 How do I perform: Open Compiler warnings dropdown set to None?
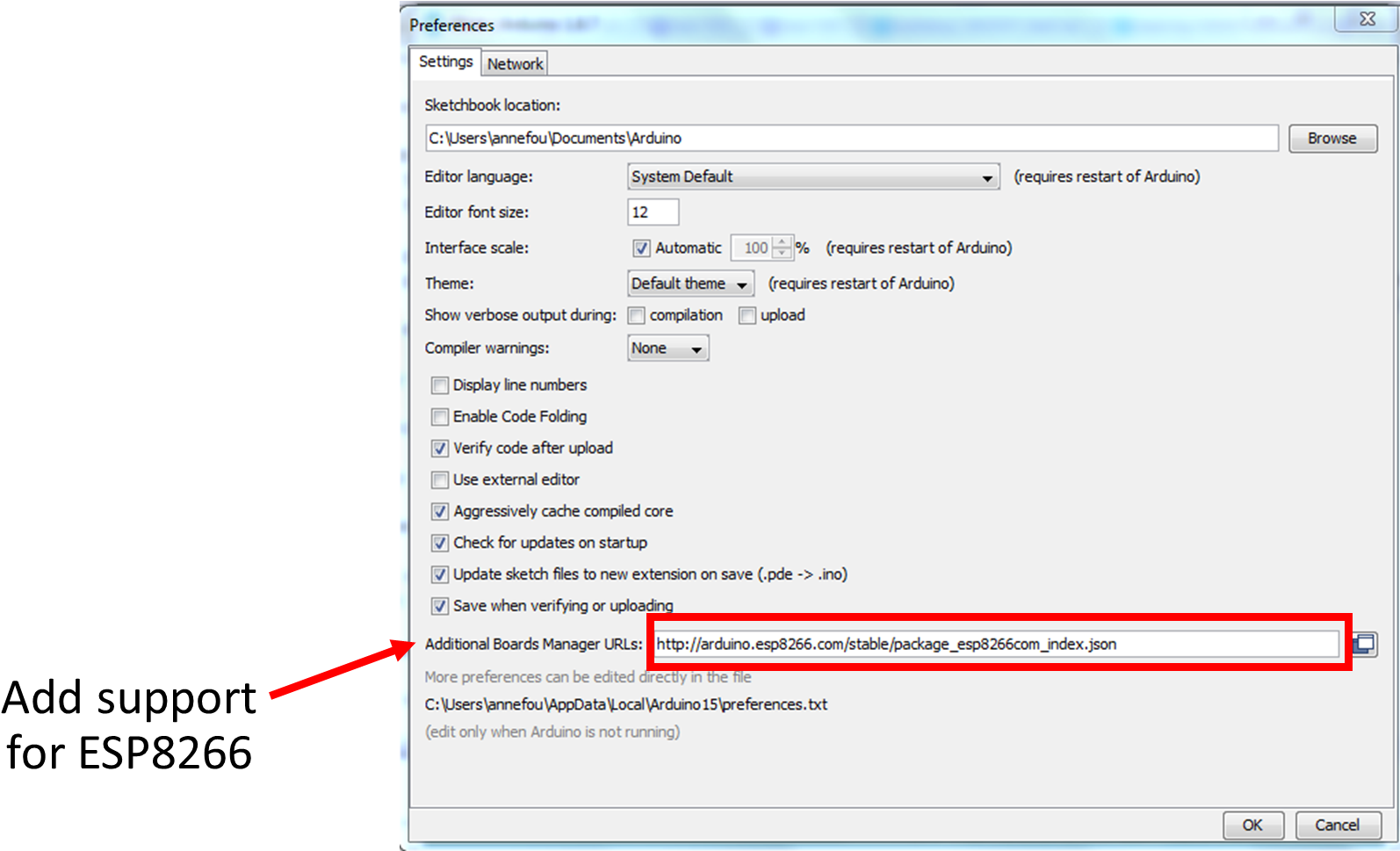tap(668, 349)
